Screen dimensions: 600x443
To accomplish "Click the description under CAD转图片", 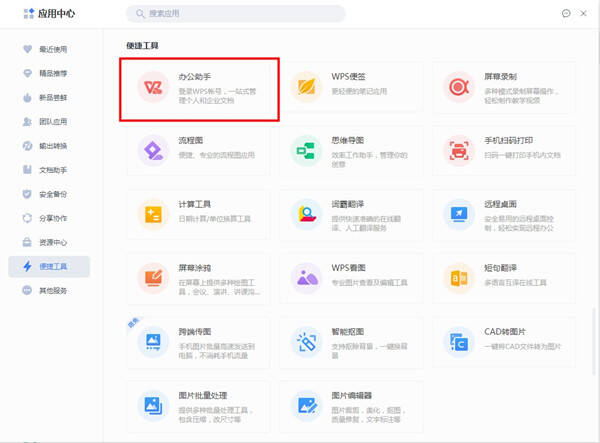I will coord(523,347).
